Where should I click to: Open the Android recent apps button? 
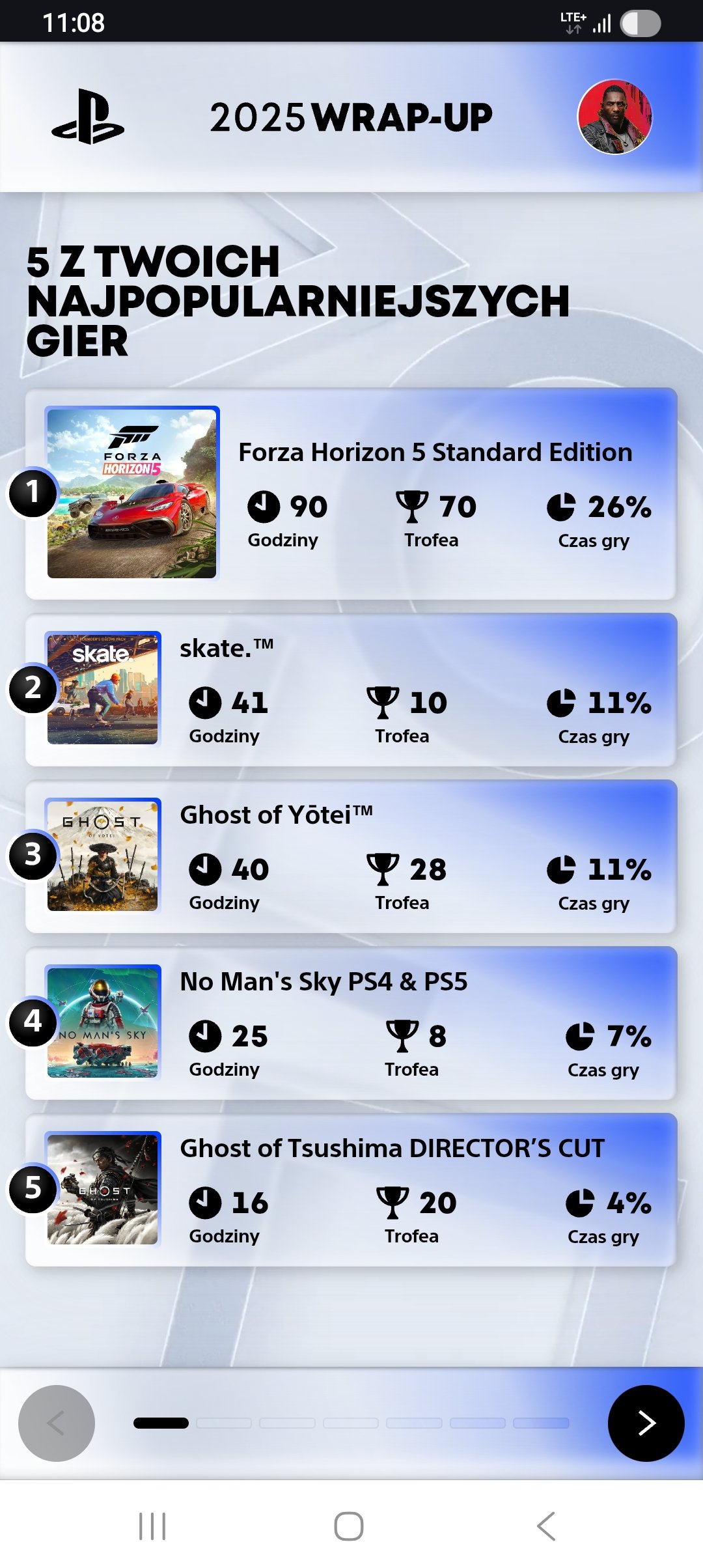pos(152,1526)
